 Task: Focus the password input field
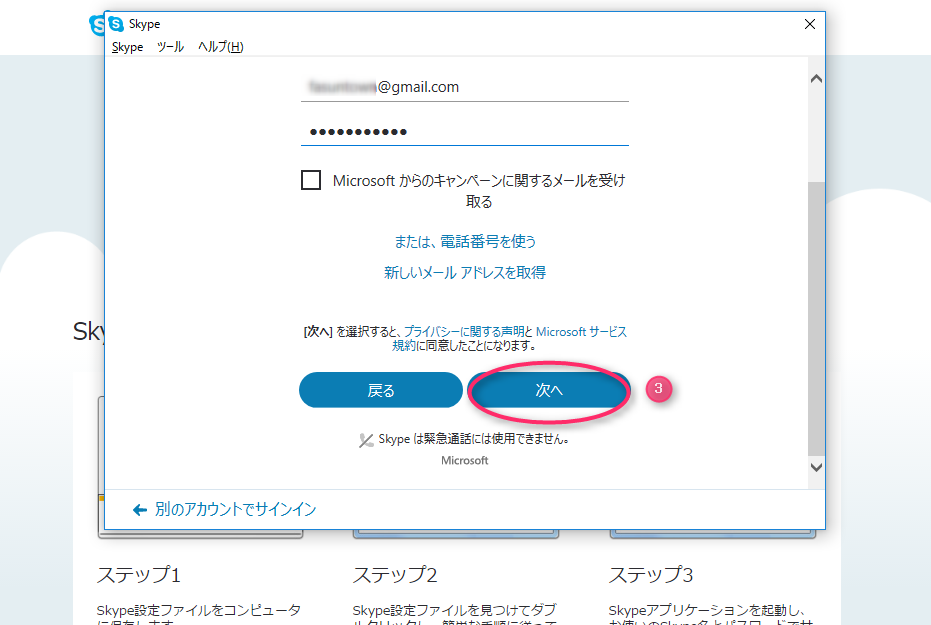464,132
